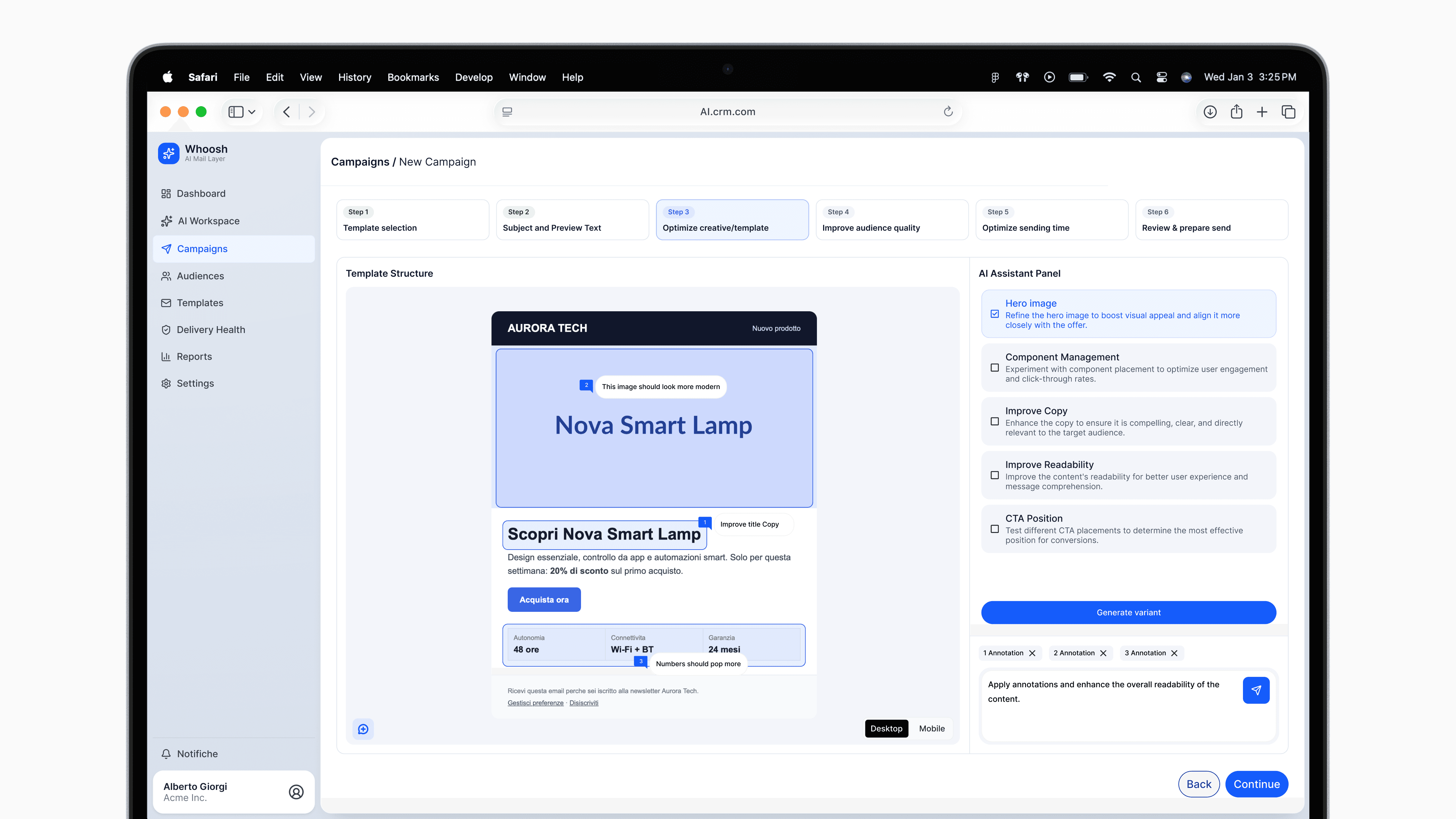Open a new Safari tab

[1262, 112]
